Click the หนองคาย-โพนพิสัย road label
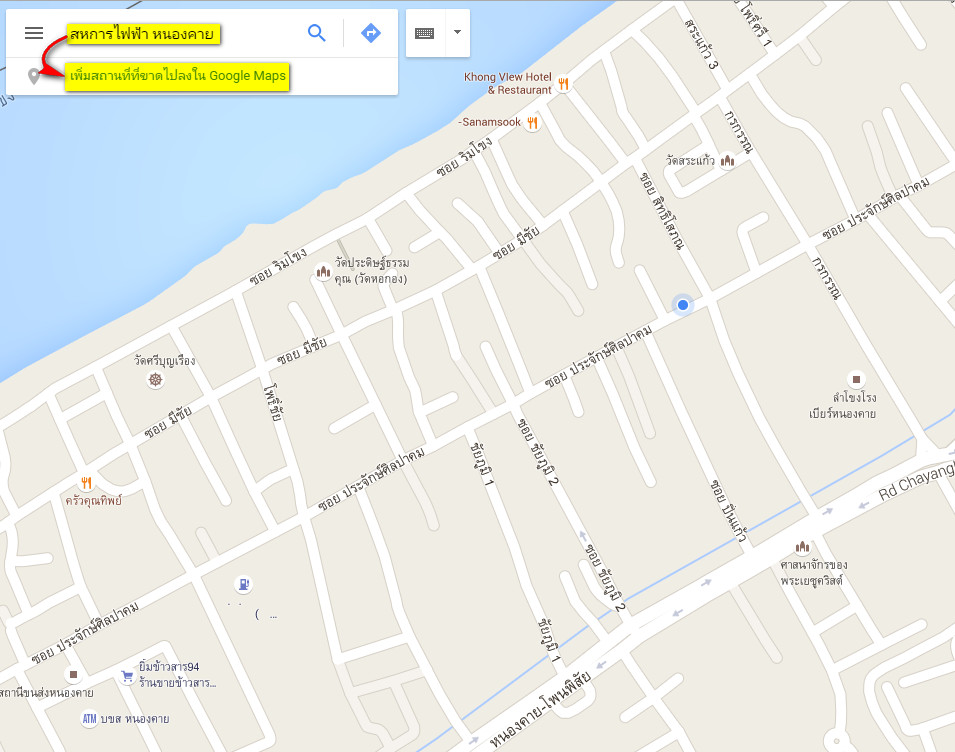This screenshot has height=752, width=955. coord(540,709)
